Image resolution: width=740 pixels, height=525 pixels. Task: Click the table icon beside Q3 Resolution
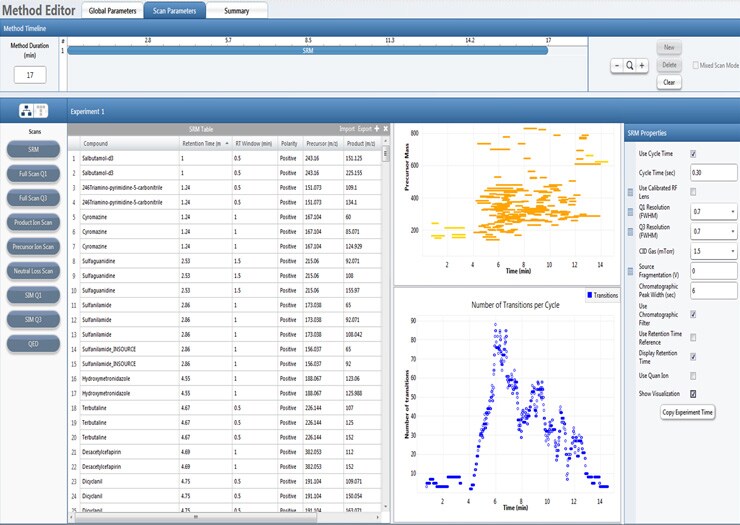click(631, 232)
